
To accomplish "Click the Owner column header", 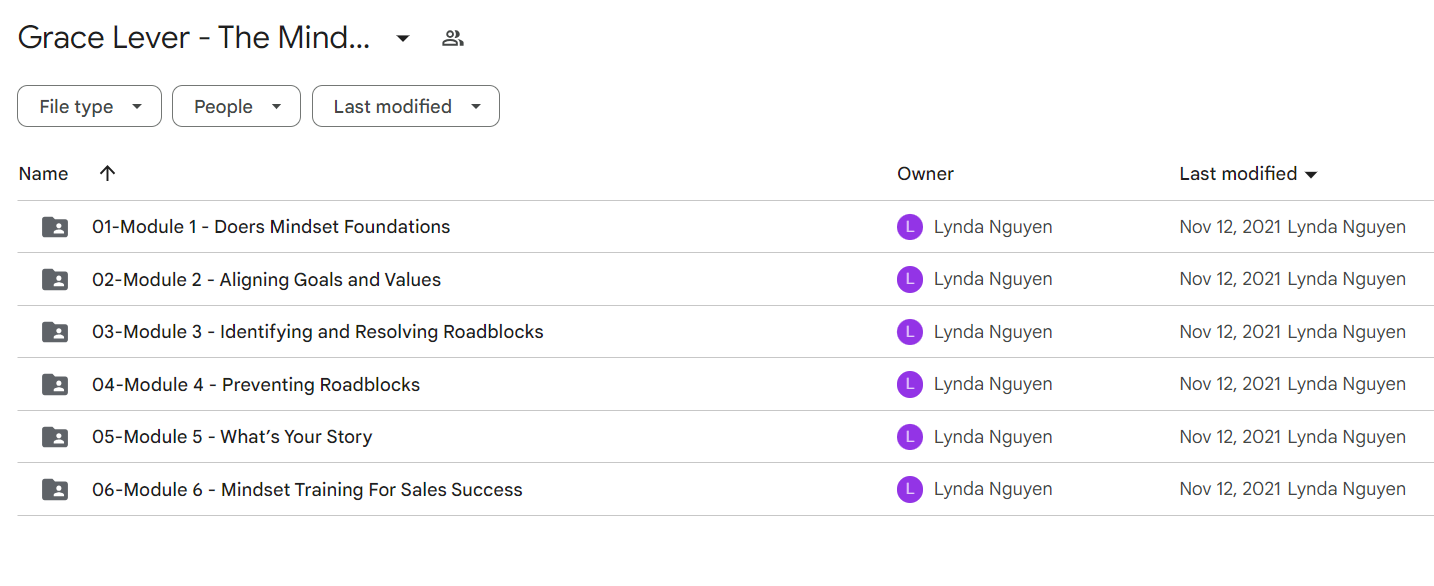I will 925,173.
